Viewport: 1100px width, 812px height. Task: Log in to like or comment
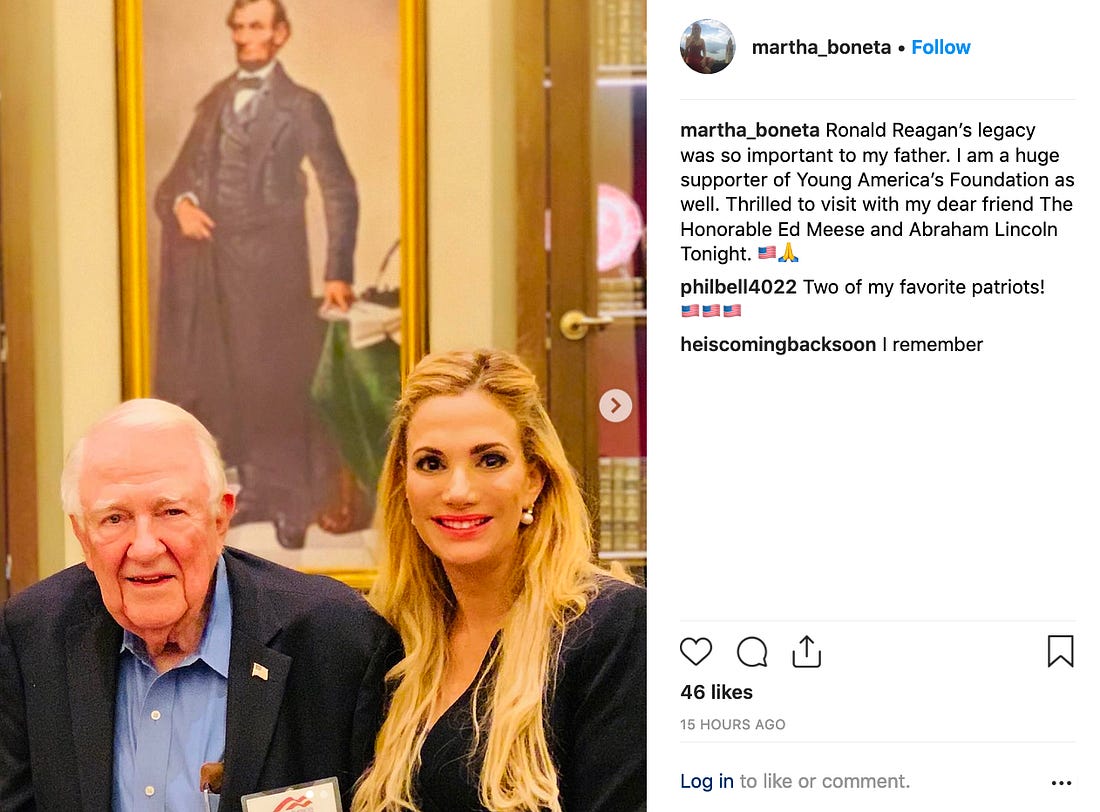(x=706, y=781)
